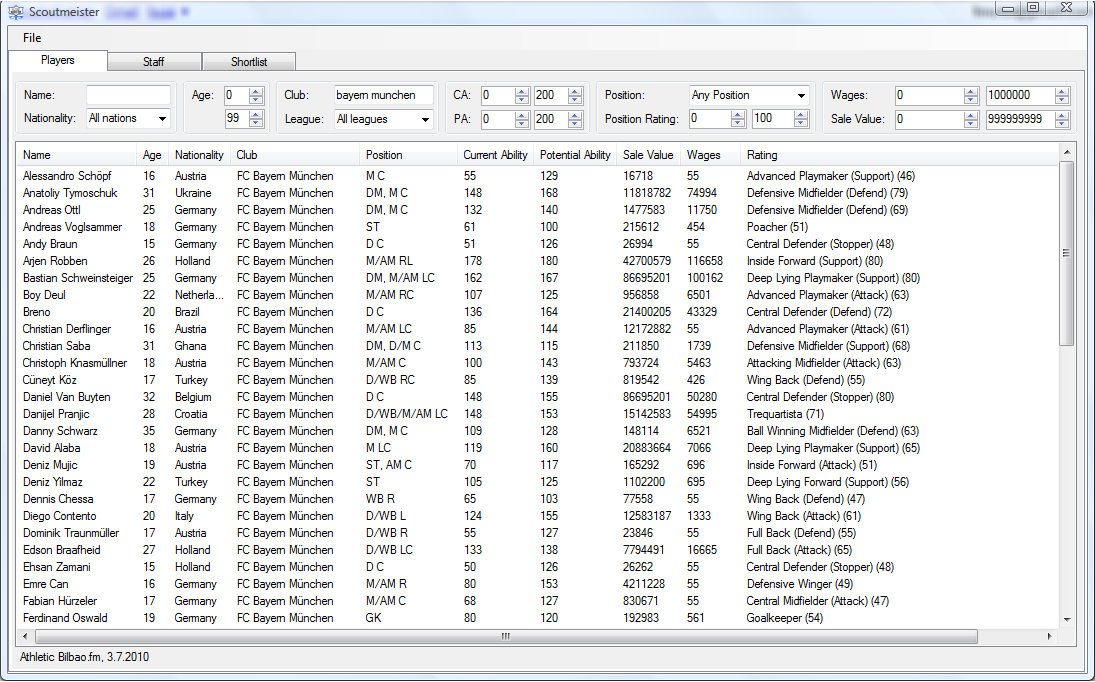Increase minimum CA value with up arrow
The image size is (1095, 682).
pos(522,91)
